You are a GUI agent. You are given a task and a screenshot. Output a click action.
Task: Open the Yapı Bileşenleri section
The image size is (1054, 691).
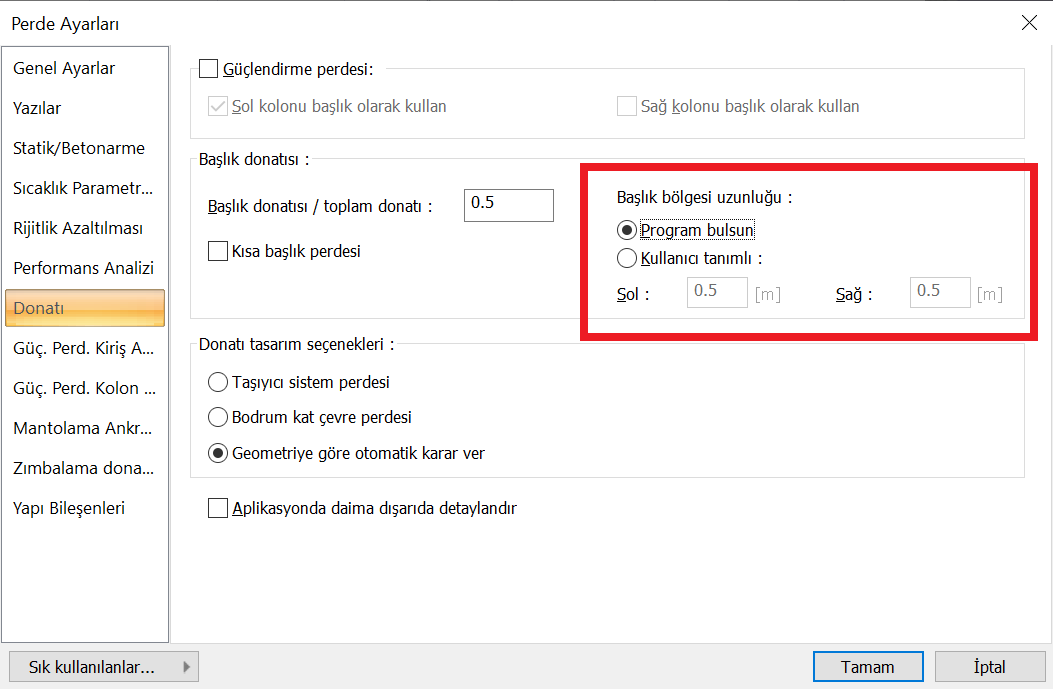[x=69, y=508]
